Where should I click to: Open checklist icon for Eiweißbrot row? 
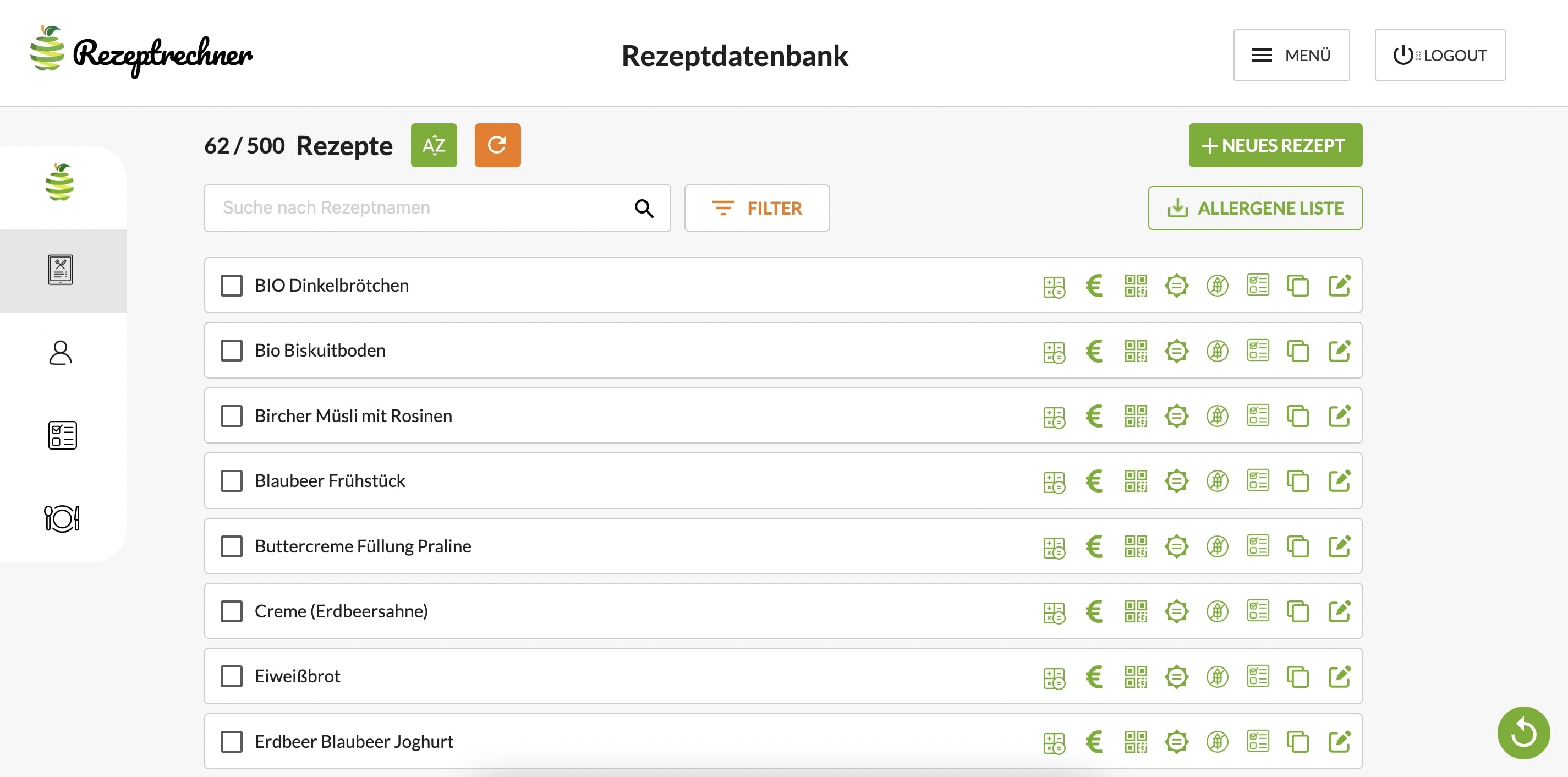(x=1257, y=676)
